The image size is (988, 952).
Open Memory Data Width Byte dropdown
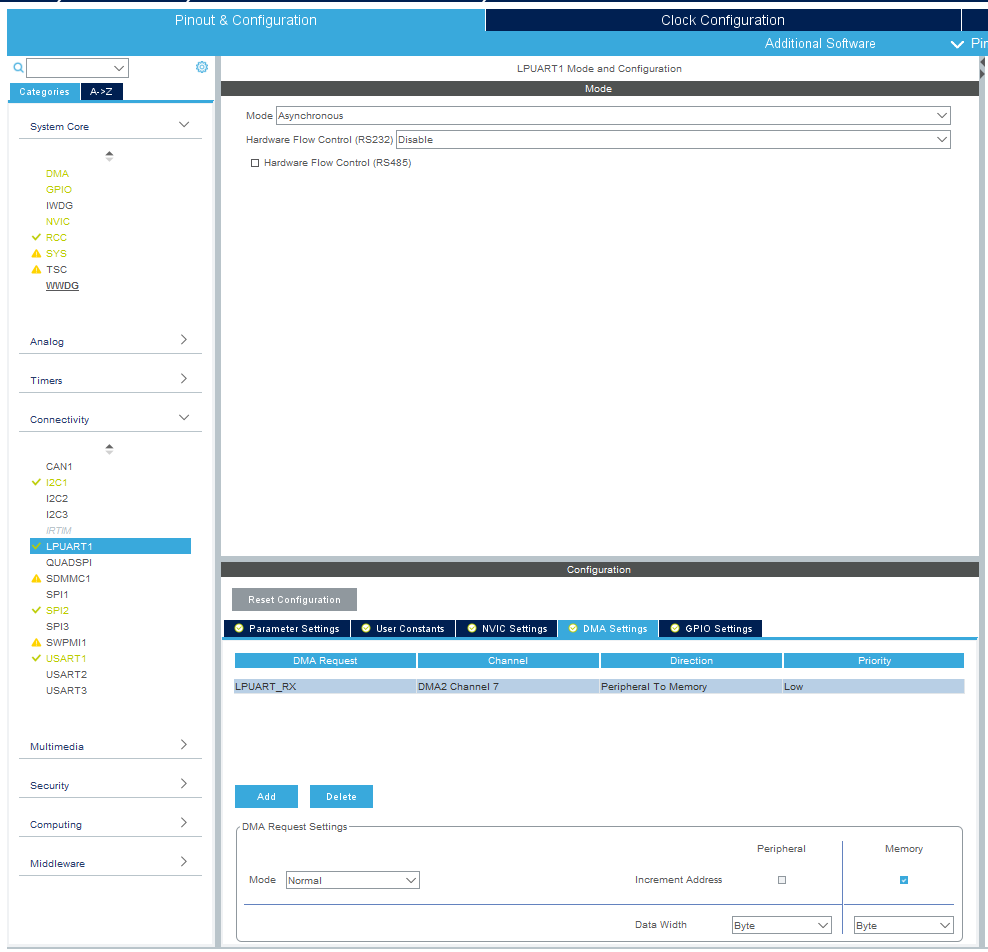903,925
